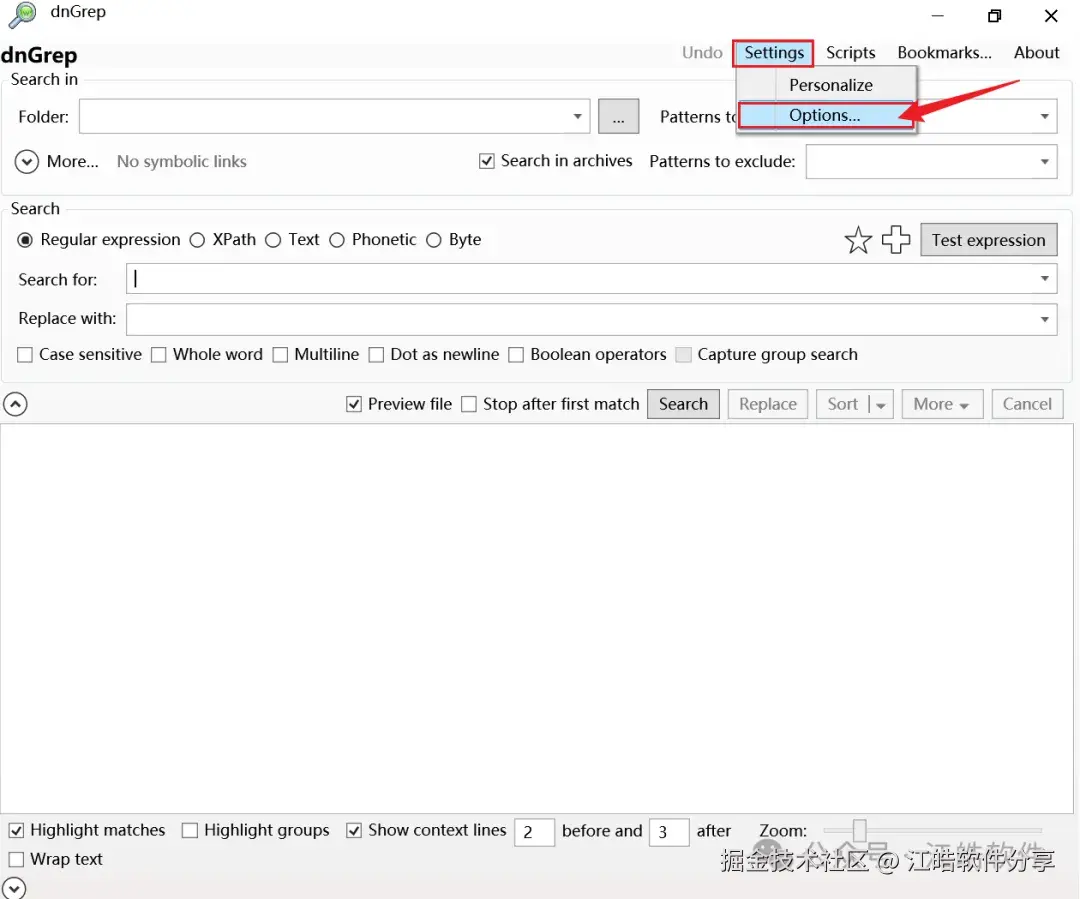Expand the More... search options chevron
Viewport: 1080px width, 899px height.
point(27,162)
